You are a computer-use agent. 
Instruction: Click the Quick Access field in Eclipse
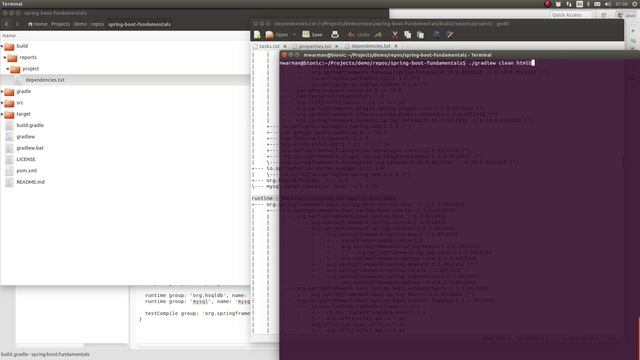click(x=570, y=15)
